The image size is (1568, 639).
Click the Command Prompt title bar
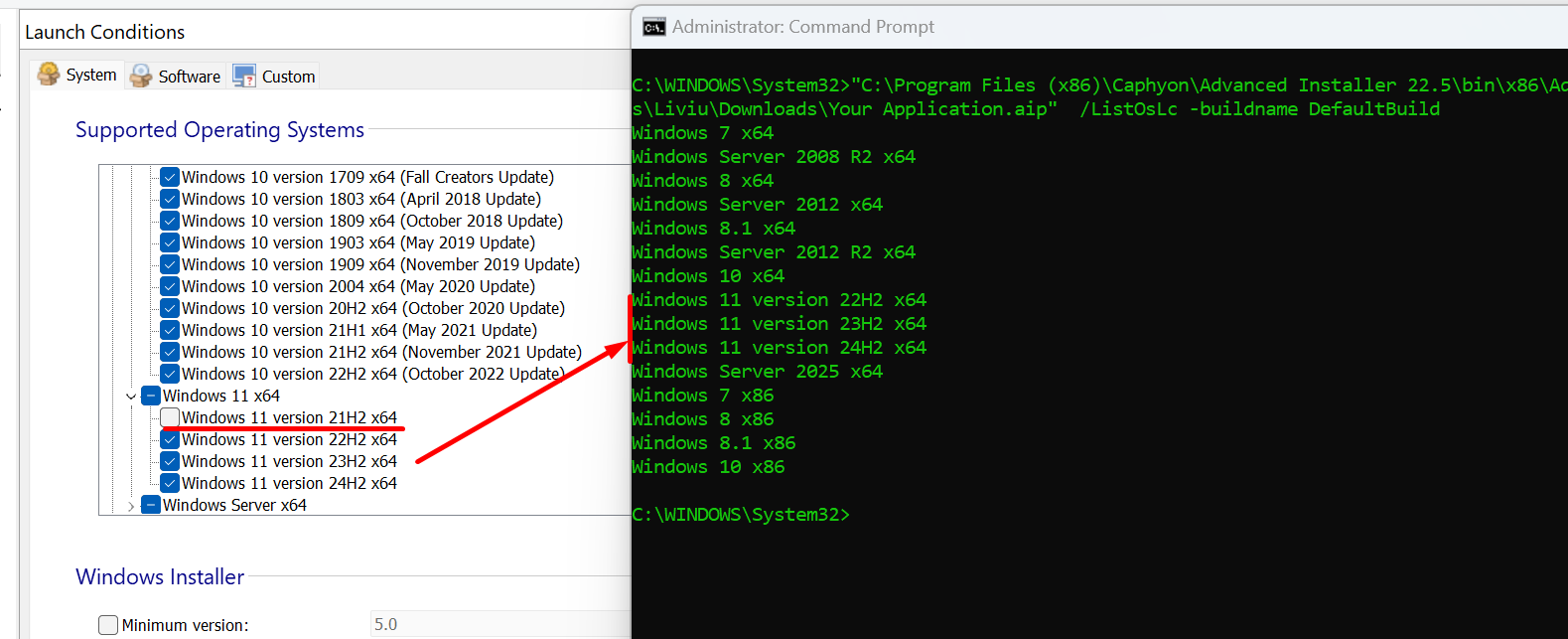(1092, 27)
